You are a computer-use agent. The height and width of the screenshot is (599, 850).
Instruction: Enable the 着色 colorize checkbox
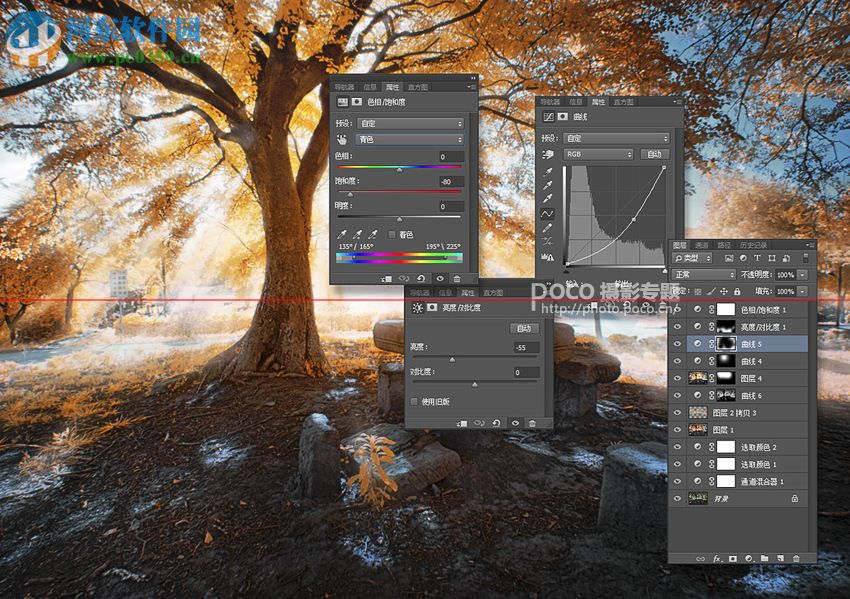click(x=391, y=234)
